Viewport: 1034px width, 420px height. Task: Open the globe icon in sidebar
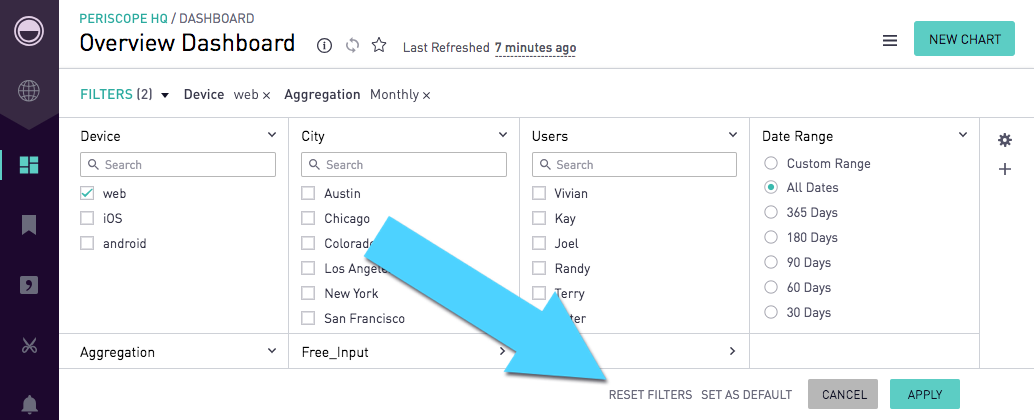pyautogui.click(x=29, y=91)
